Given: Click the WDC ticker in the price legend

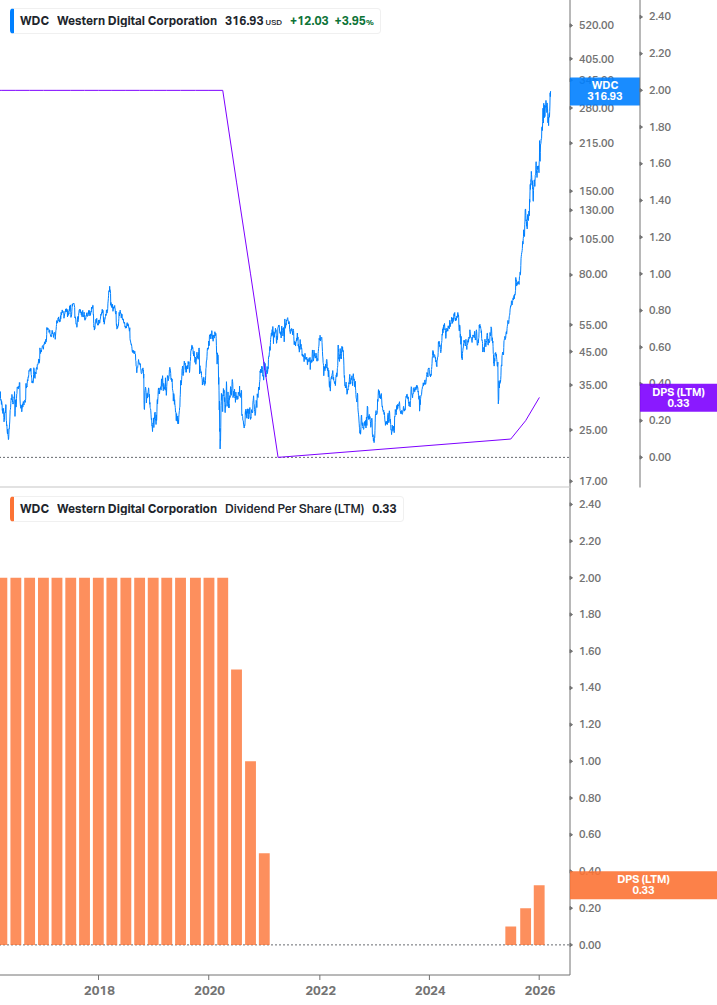Looking at the screenshot, I should 35,21.
